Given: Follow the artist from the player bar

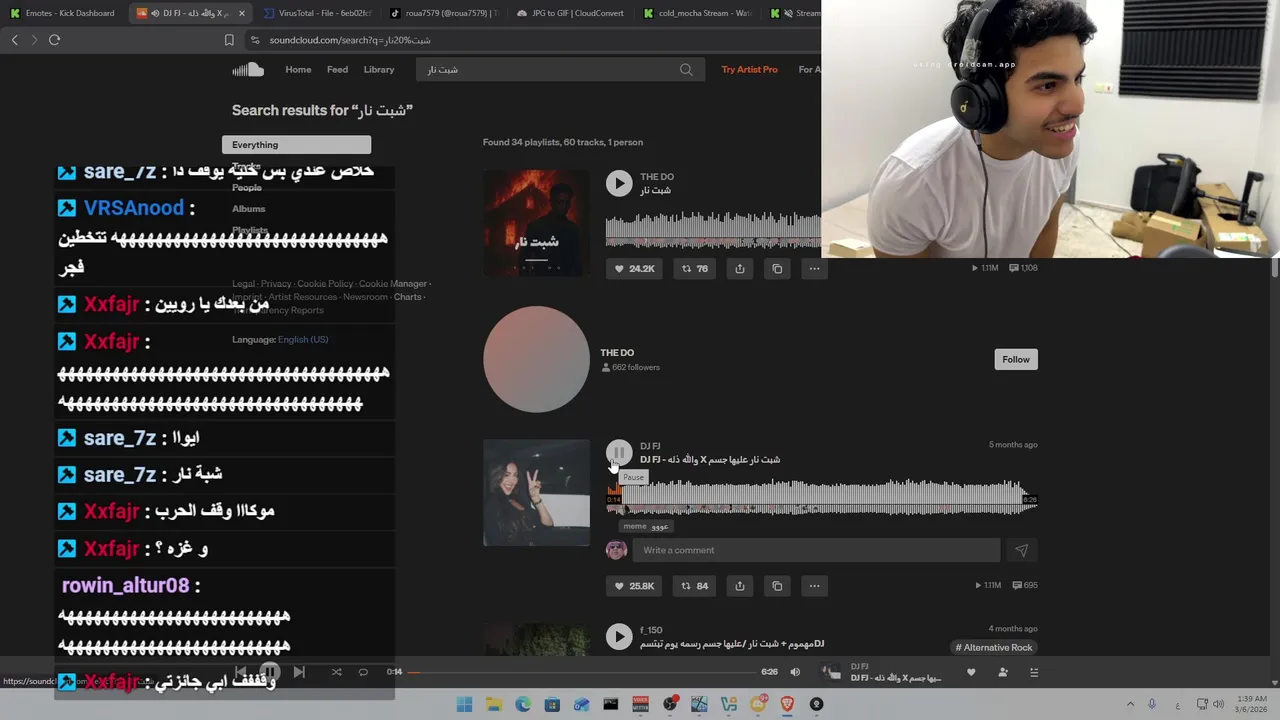Looking at the screenshot, I should point(1003,672).
